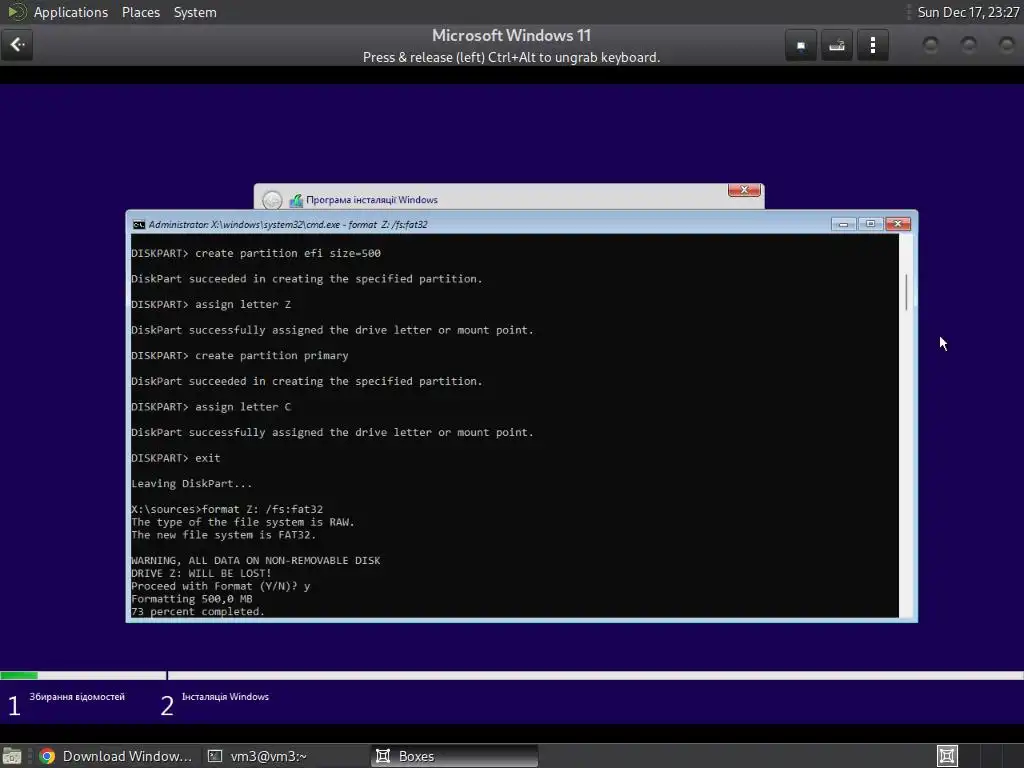Image resolution: width=1024 pixels, height=768 pixels.
Task: Click the 'format Z: /fs:fat32' command line
Action: [x=227, y=509]
